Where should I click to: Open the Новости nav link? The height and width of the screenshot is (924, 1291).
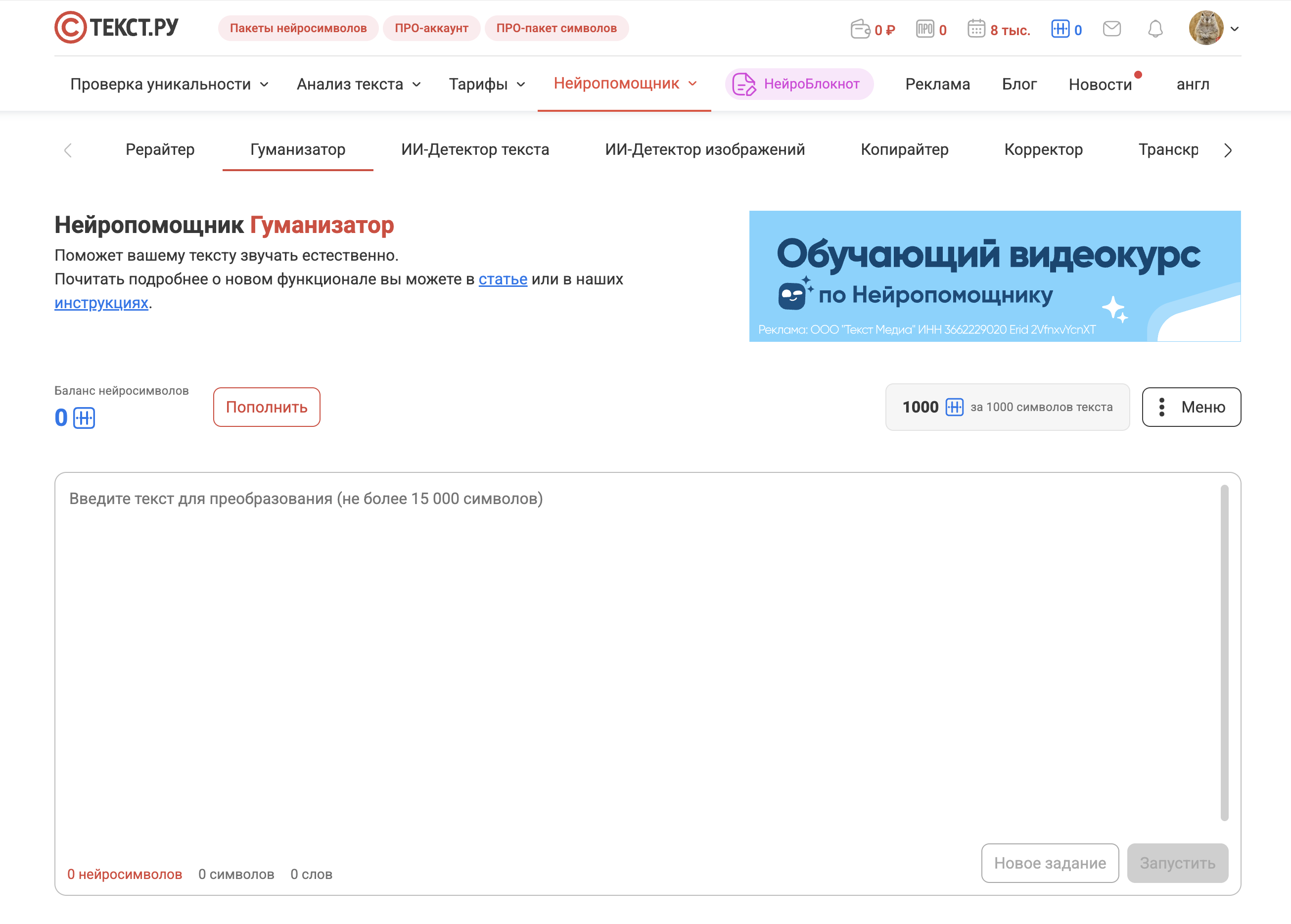click(x=1101, y=84)
